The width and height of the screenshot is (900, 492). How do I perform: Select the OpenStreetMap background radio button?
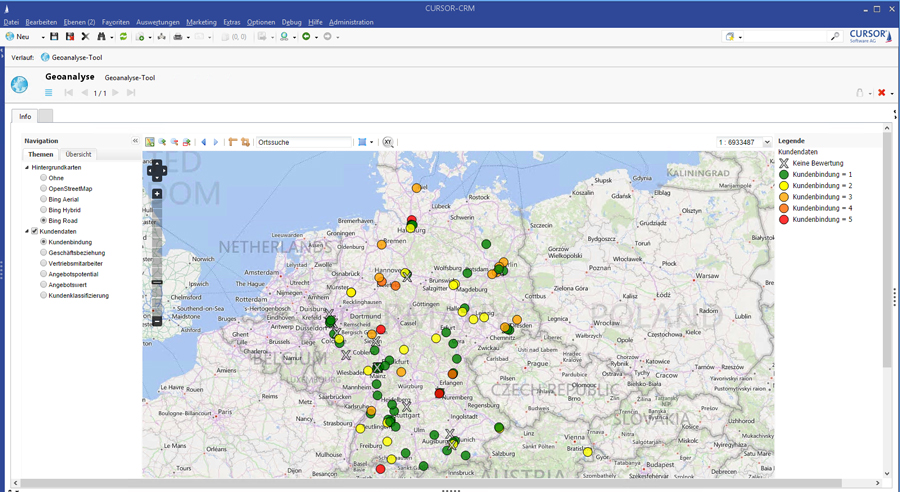click(44, 189)
